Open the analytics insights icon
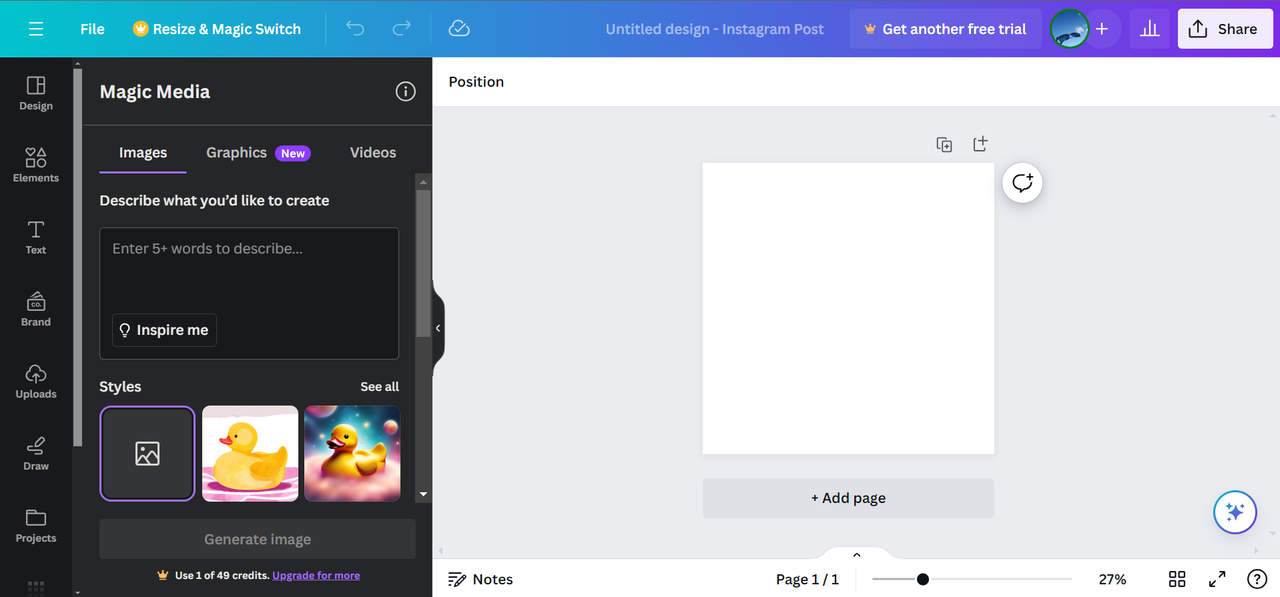This screenshot has height=597, width=1280. tap(1150, 29)
